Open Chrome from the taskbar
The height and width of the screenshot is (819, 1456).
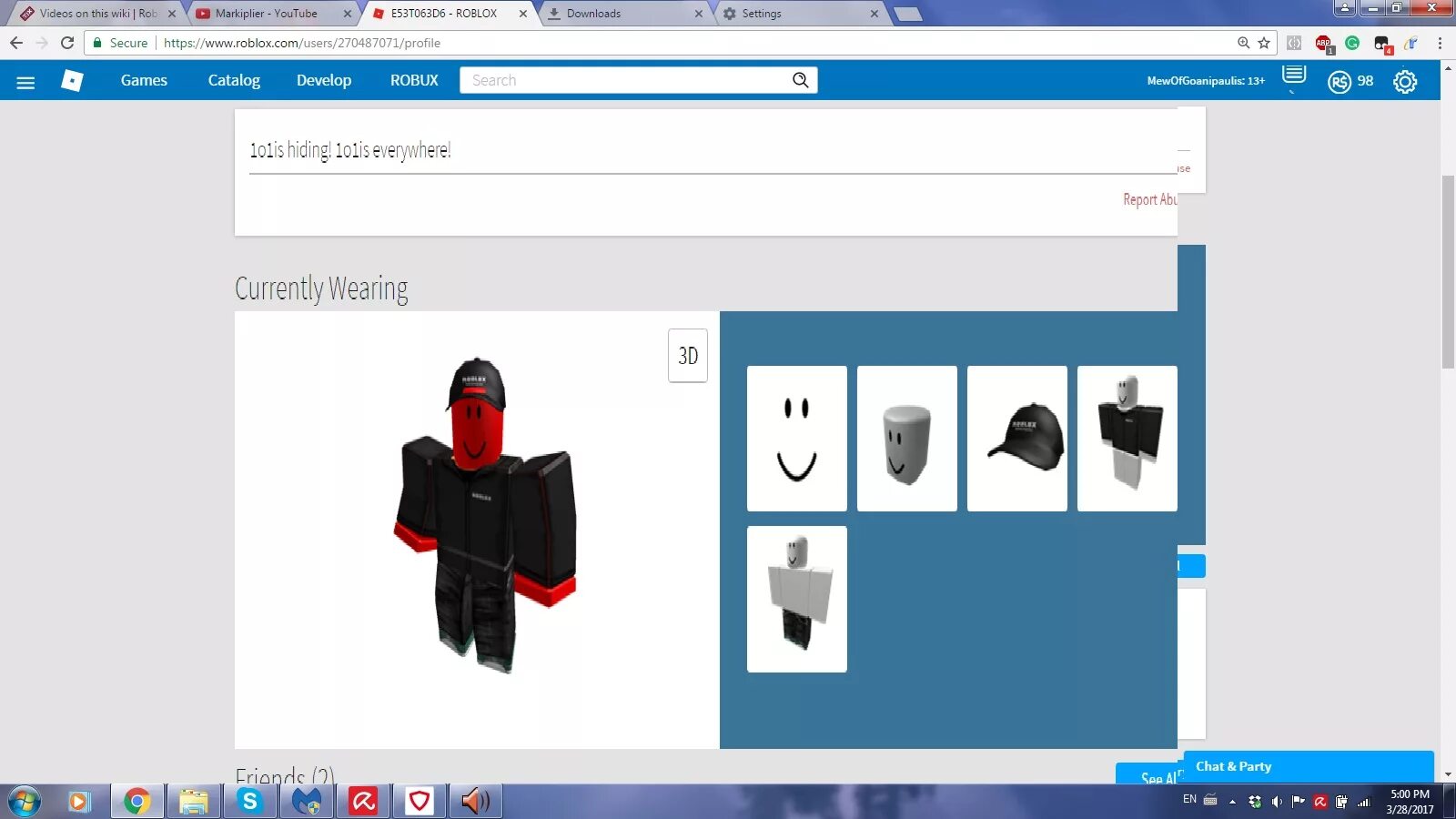tap(136, 802)
